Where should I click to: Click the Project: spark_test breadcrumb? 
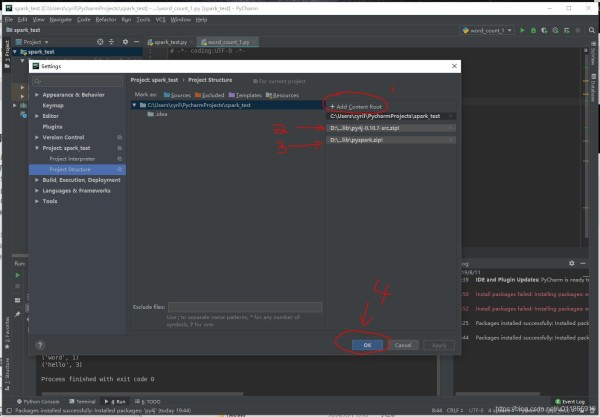154,80
